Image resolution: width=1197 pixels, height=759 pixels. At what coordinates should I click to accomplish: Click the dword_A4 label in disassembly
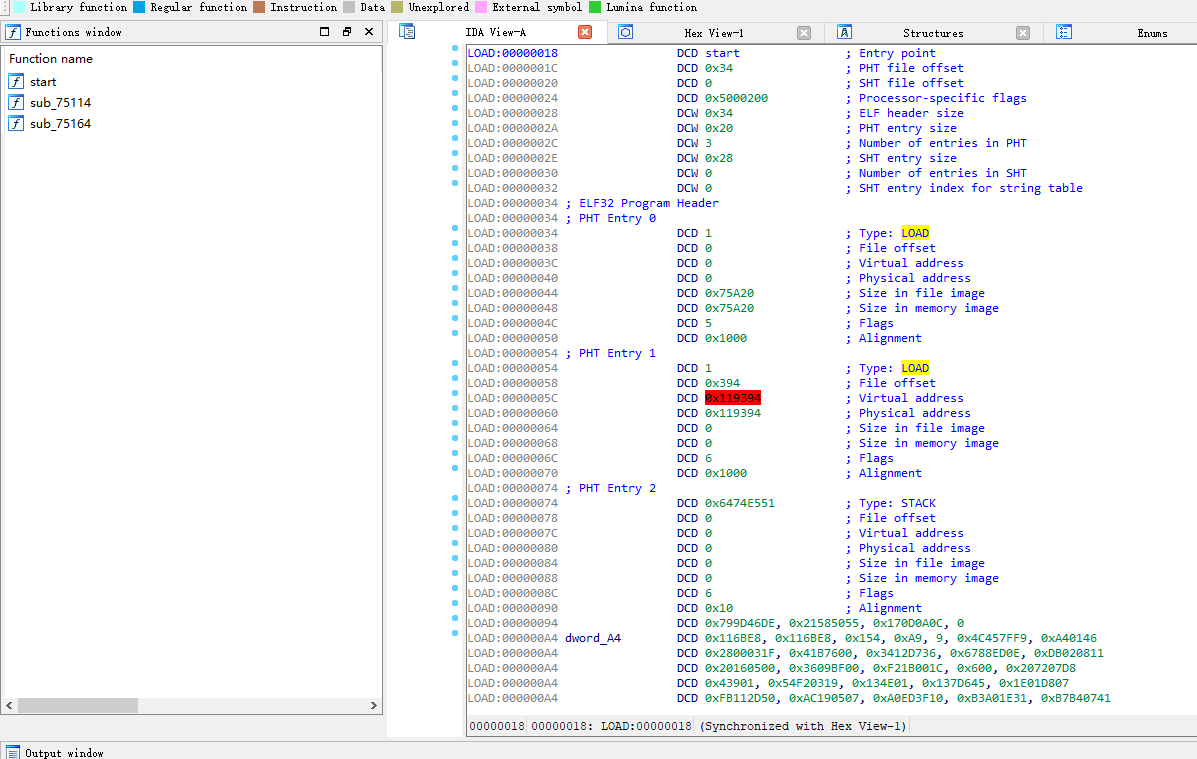pyautogui.click(x=593, y=638)
